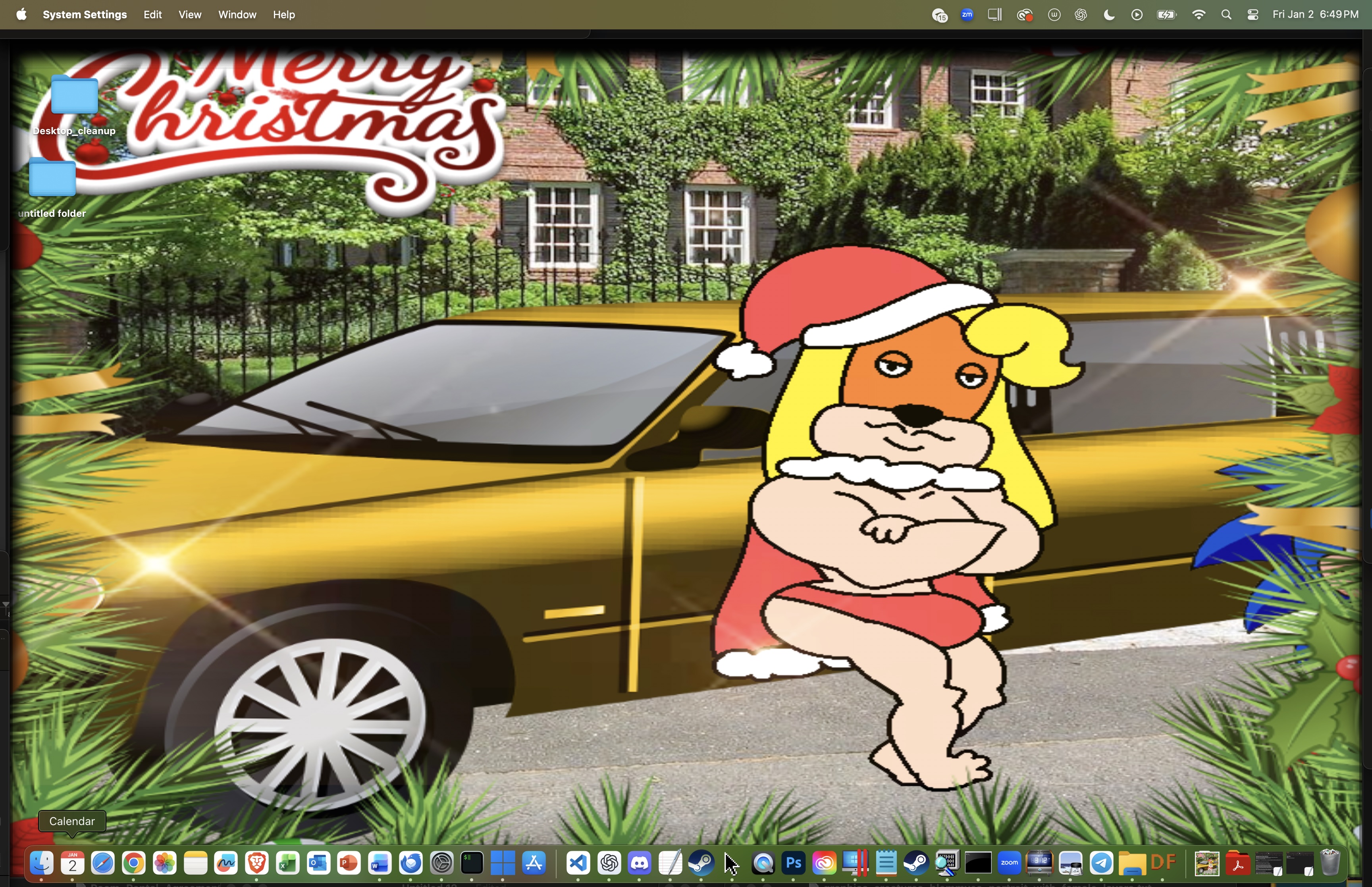The width and height of the screenshot is (1372, 887).
Task: Toggle Focus mode moon icon
Action: click(1109, 15)
